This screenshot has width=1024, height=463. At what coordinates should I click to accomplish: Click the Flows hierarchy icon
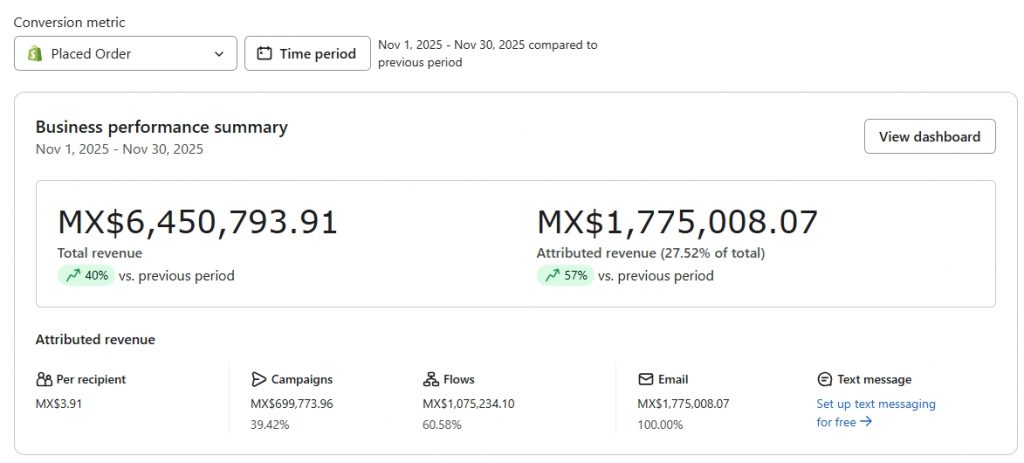[431, 379]
